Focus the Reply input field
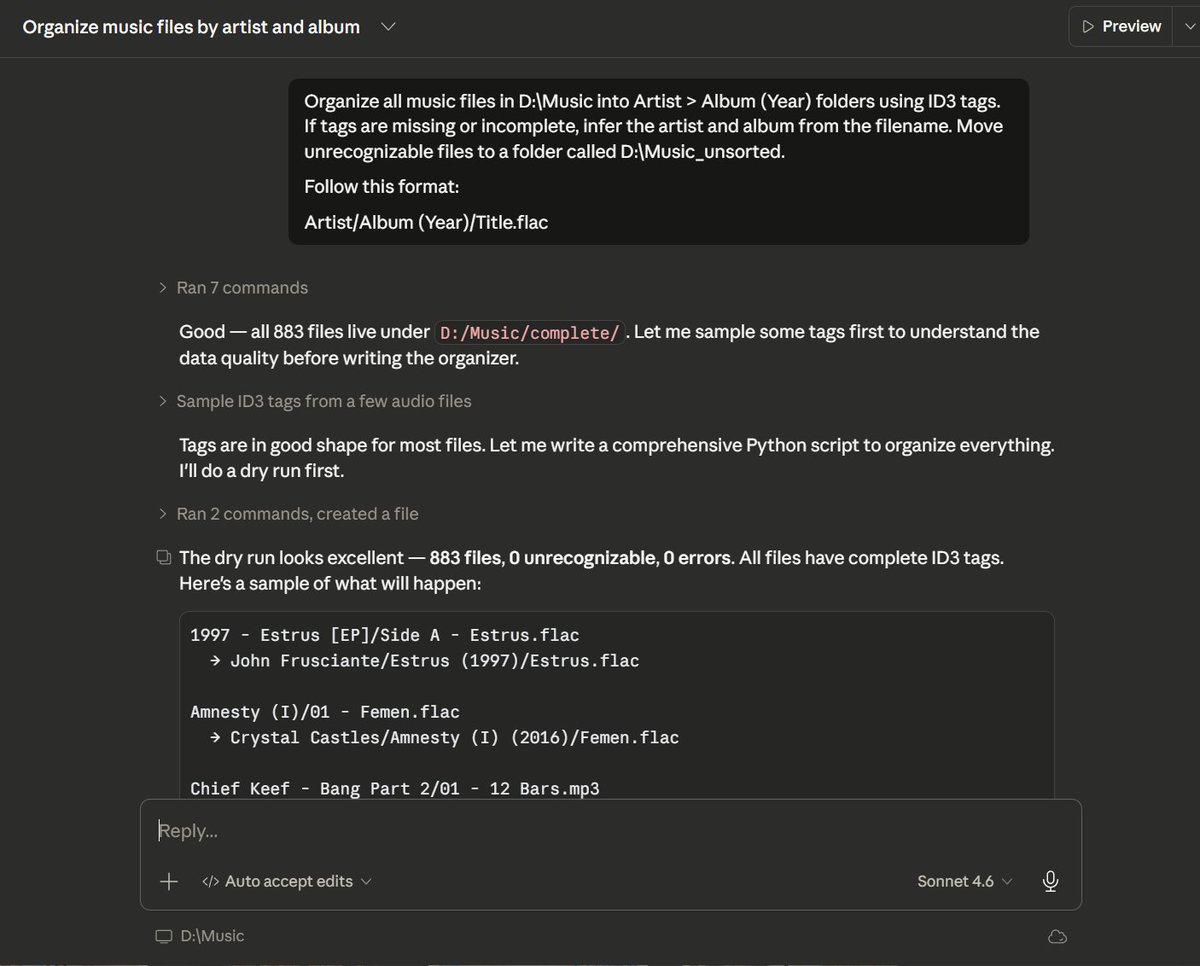1200x966 pixels. [x=610, y=831]
